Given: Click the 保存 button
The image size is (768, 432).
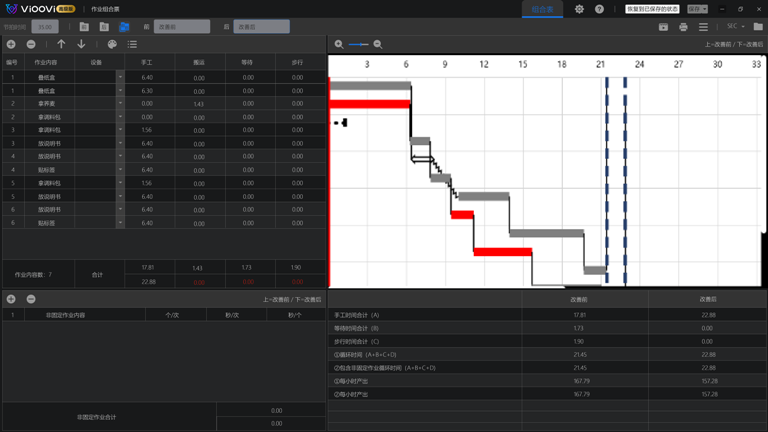Looking at the screenshot, I should coord(694,9).
